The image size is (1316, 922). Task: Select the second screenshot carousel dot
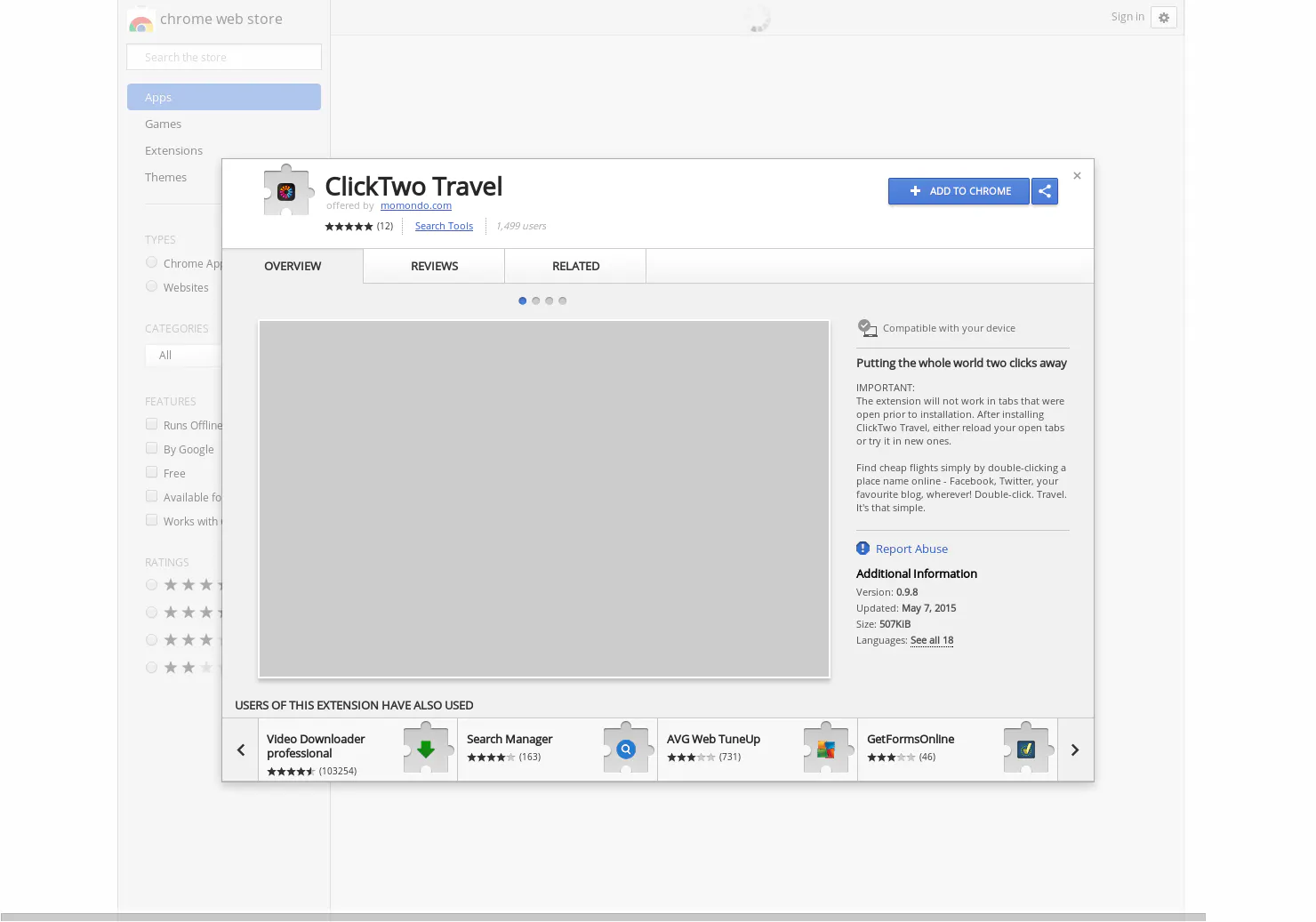pos(535,301)
